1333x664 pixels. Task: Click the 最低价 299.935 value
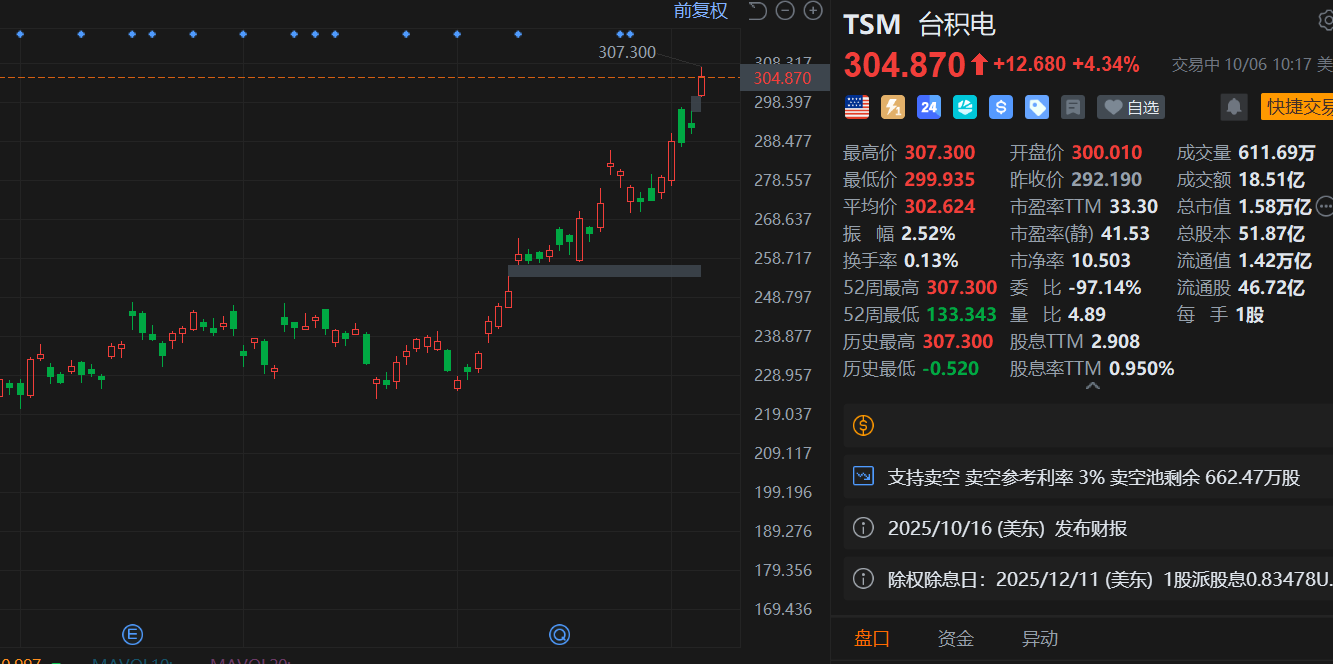[940, 180]
